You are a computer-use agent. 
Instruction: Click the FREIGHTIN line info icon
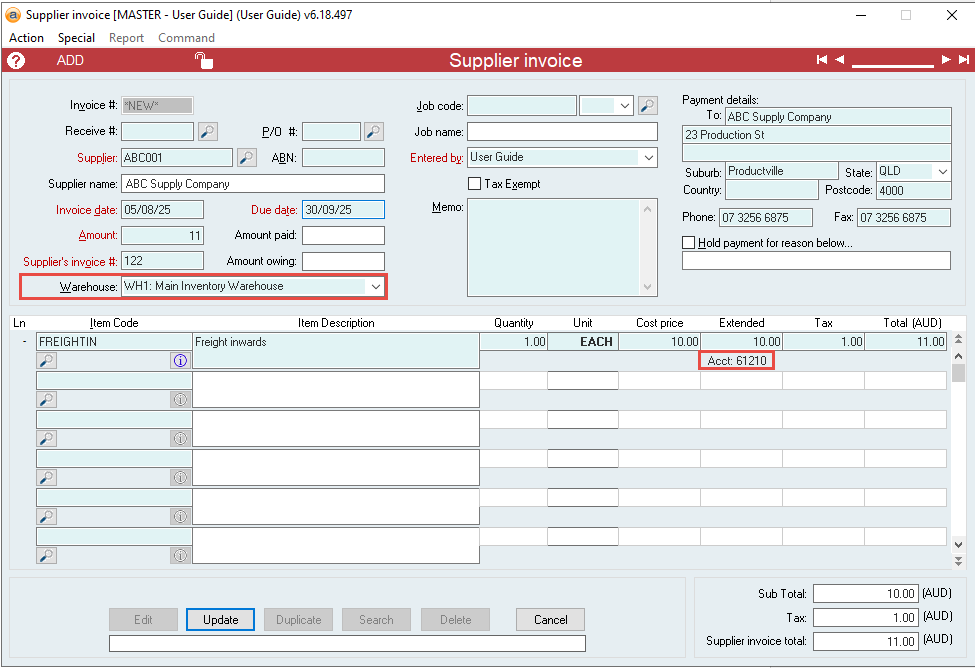180,361
